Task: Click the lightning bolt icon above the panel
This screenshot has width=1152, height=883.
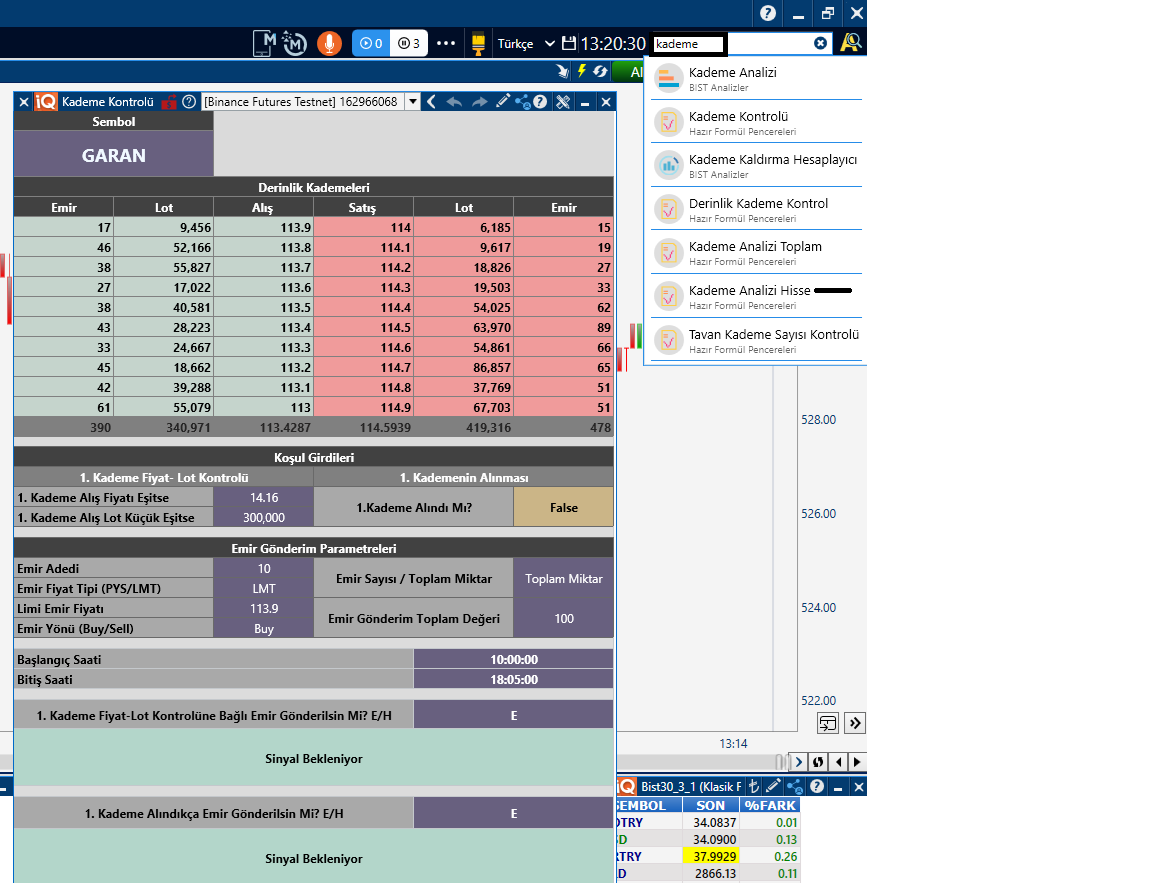Action: click(582, 71)
